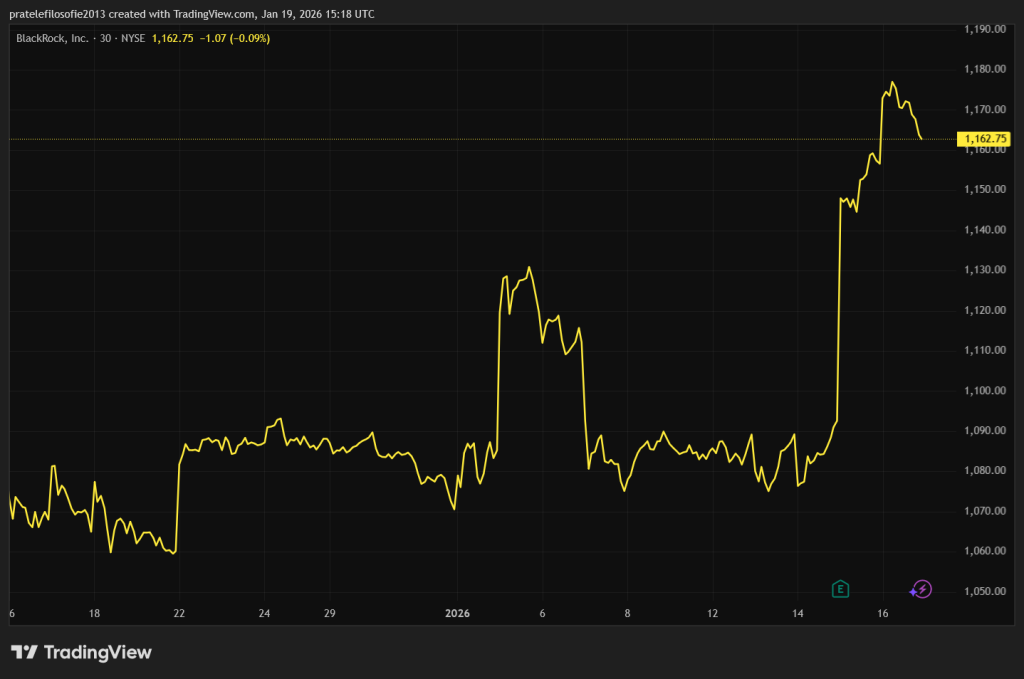
Task: Click the green earnings E icon
Action: point(841,589)
